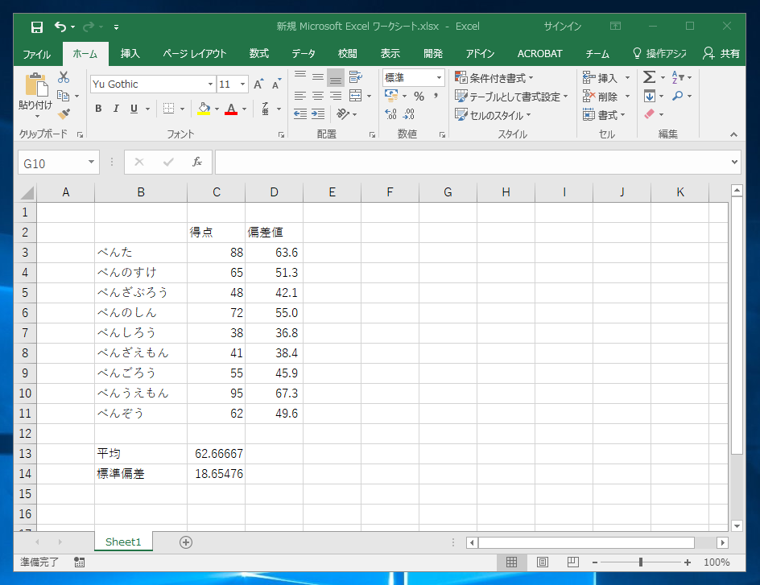Click the zoom slider handle
The width and height of the screenshot is (760, 585).
coord(641,562)
